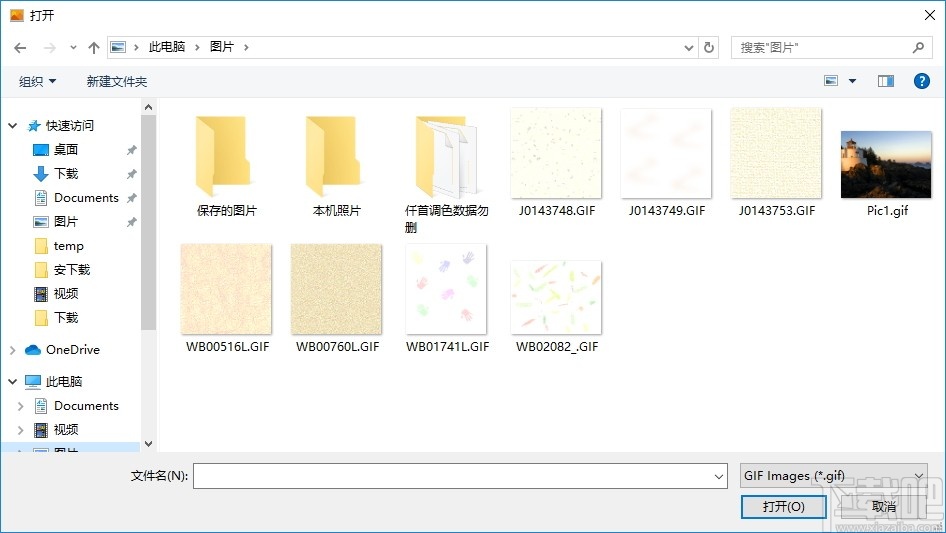Click 此电脑 in the address path
This screenshot has width=946, height=533.
click(x=167, y=47)
